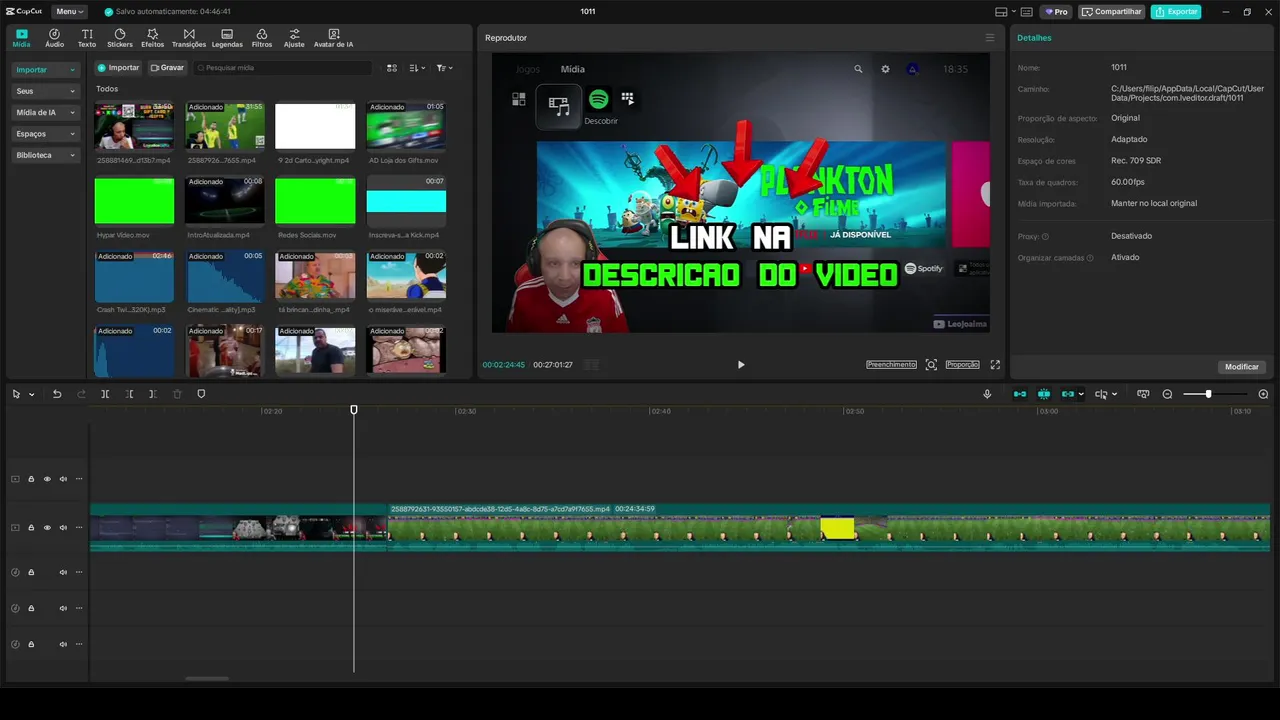Open the Legendas tab
This screenshot has width=1280, height=720.
click(227, 38)
